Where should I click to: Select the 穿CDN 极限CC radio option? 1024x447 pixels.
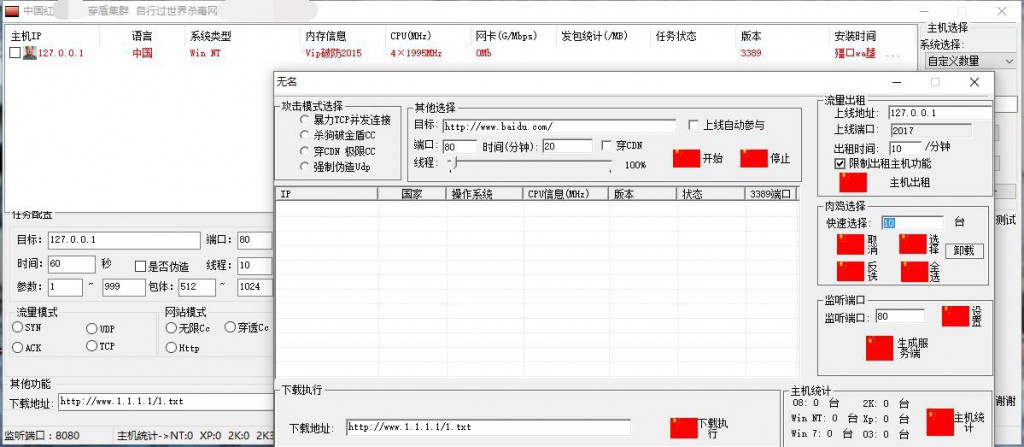click(304, 151)
